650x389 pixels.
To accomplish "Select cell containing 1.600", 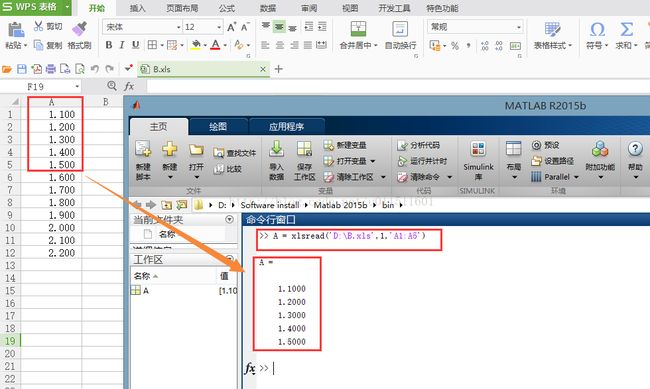I will pyautogui.click(x=51, y=177).
